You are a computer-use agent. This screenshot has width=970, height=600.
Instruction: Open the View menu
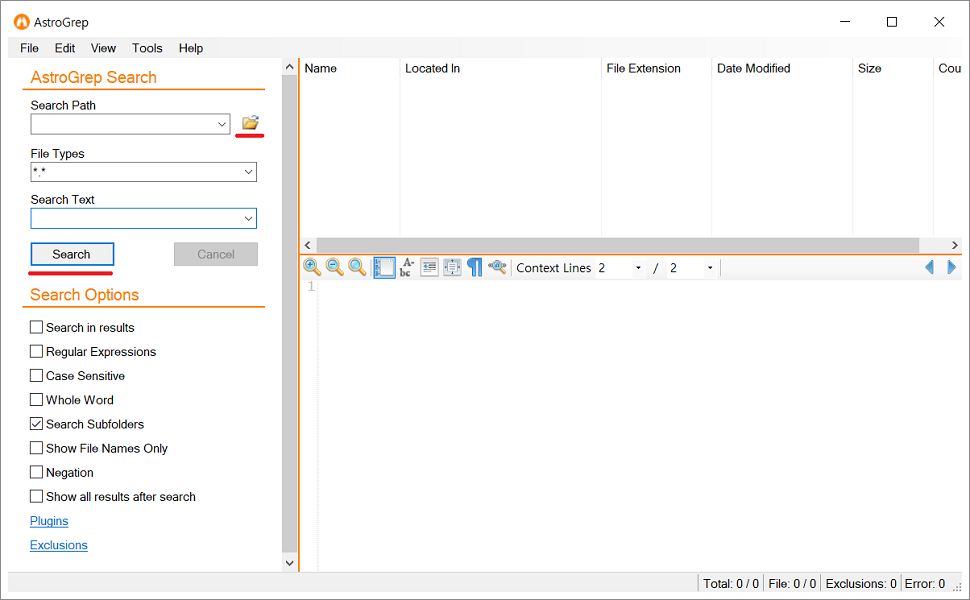(103, 48)
